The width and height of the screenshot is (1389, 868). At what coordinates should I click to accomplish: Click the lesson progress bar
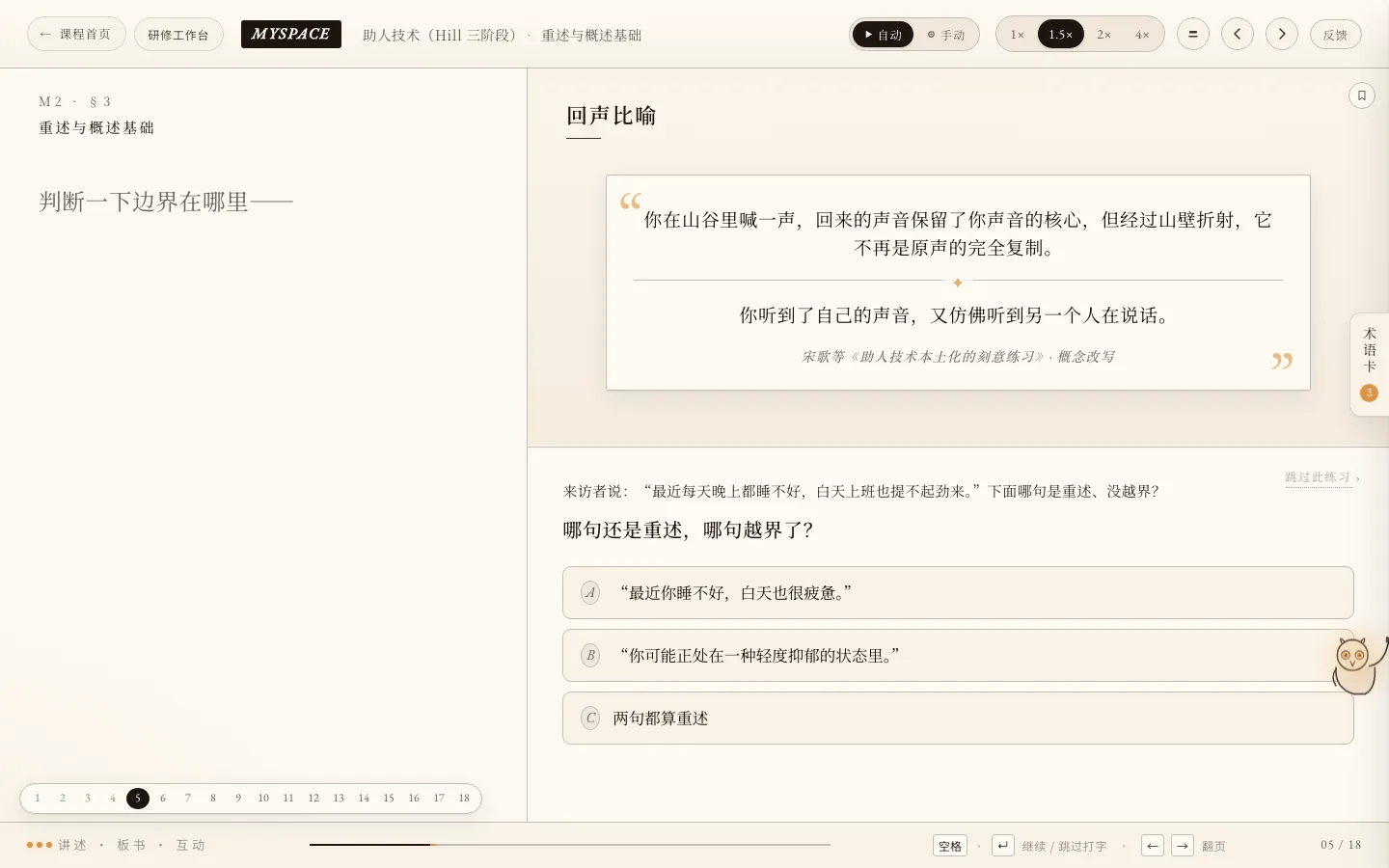pyautogui.click(x=570, y=845)
